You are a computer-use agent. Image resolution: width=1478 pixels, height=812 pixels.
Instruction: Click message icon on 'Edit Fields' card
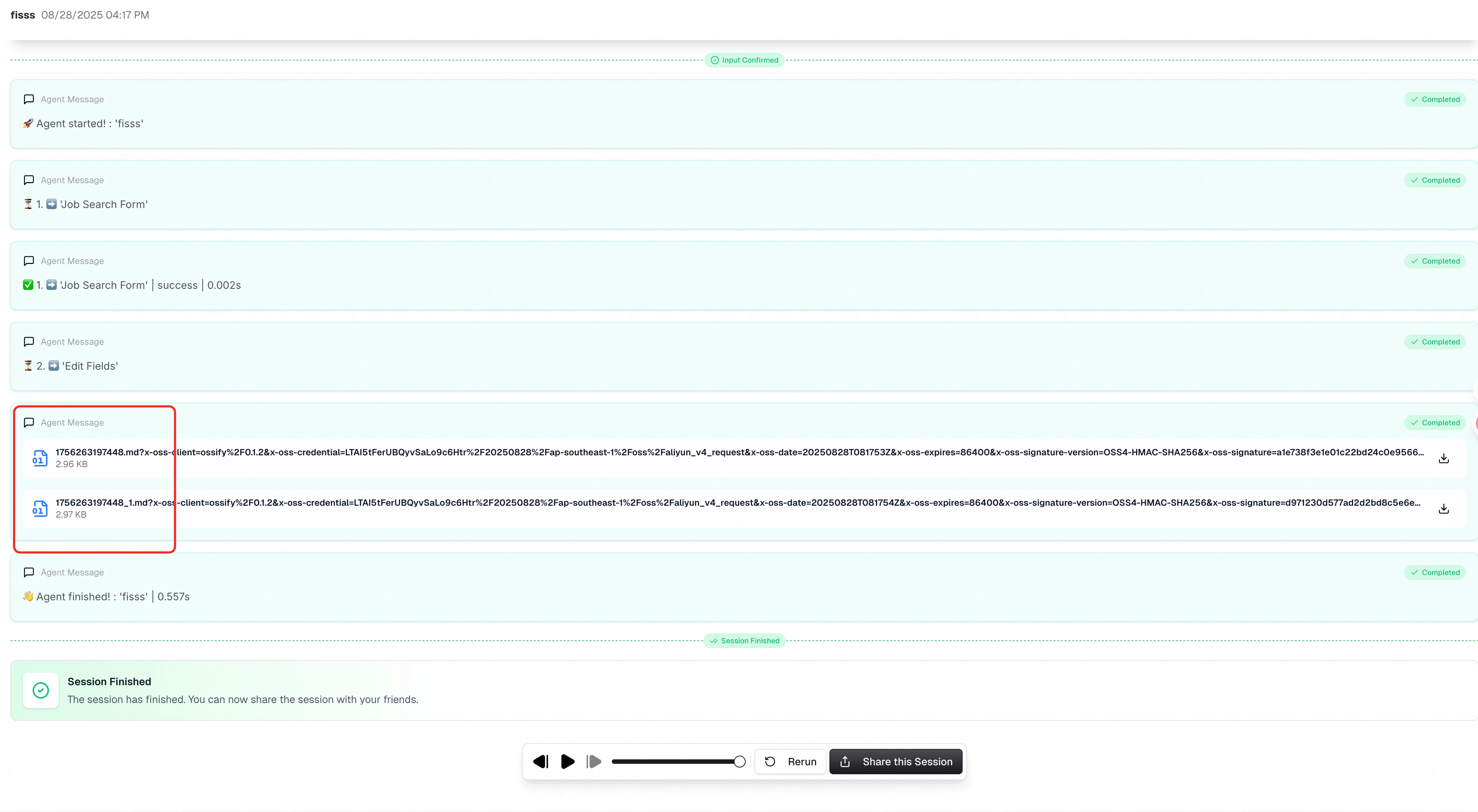[x=29, y=342]
